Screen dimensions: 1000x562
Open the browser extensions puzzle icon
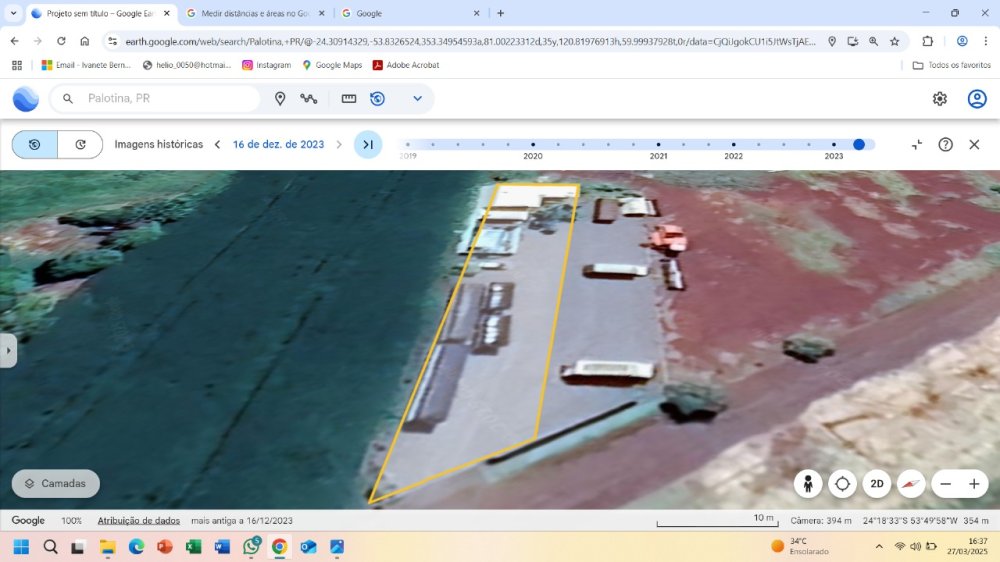point(927,41)
